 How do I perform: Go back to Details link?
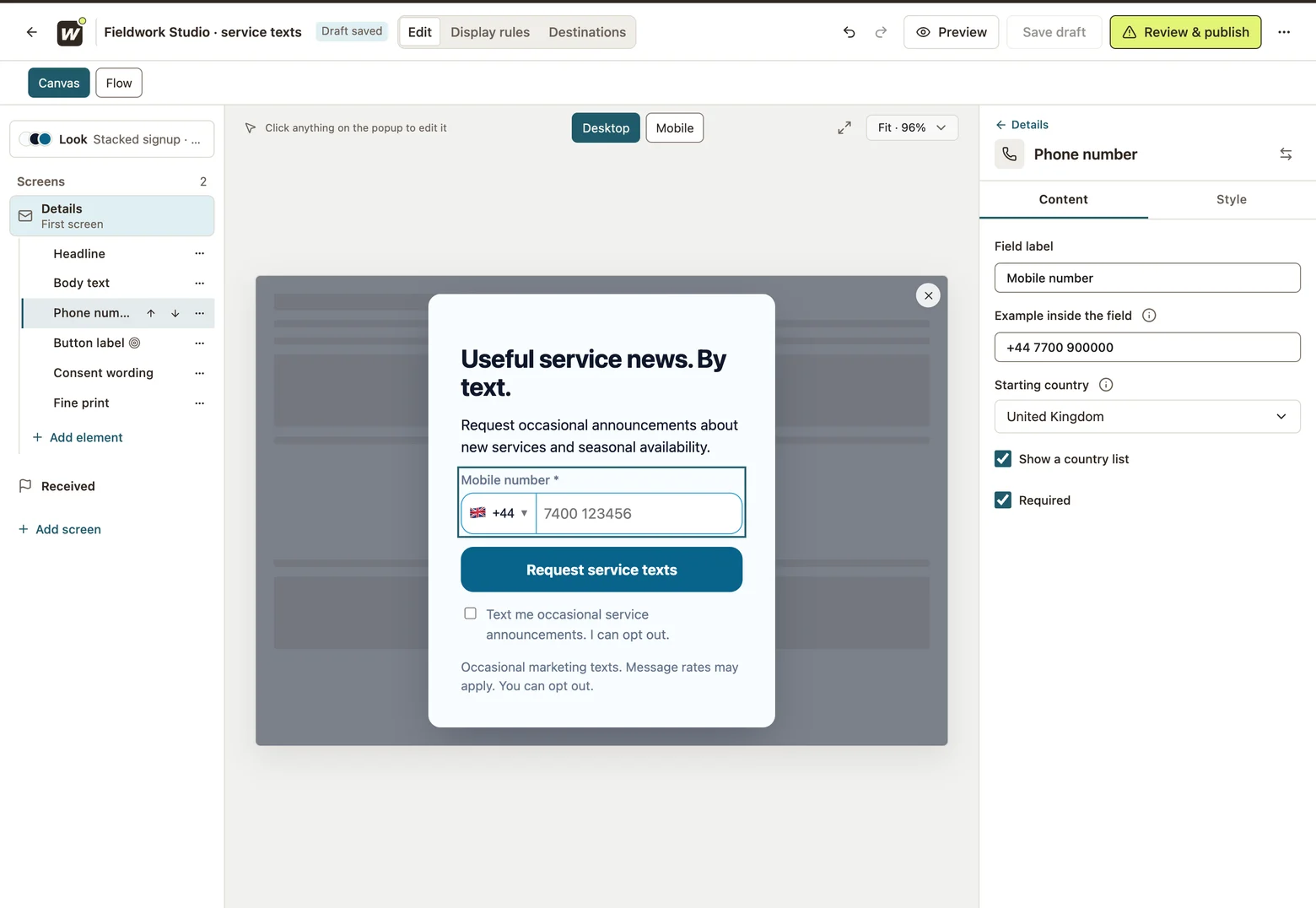(1022, 125)
